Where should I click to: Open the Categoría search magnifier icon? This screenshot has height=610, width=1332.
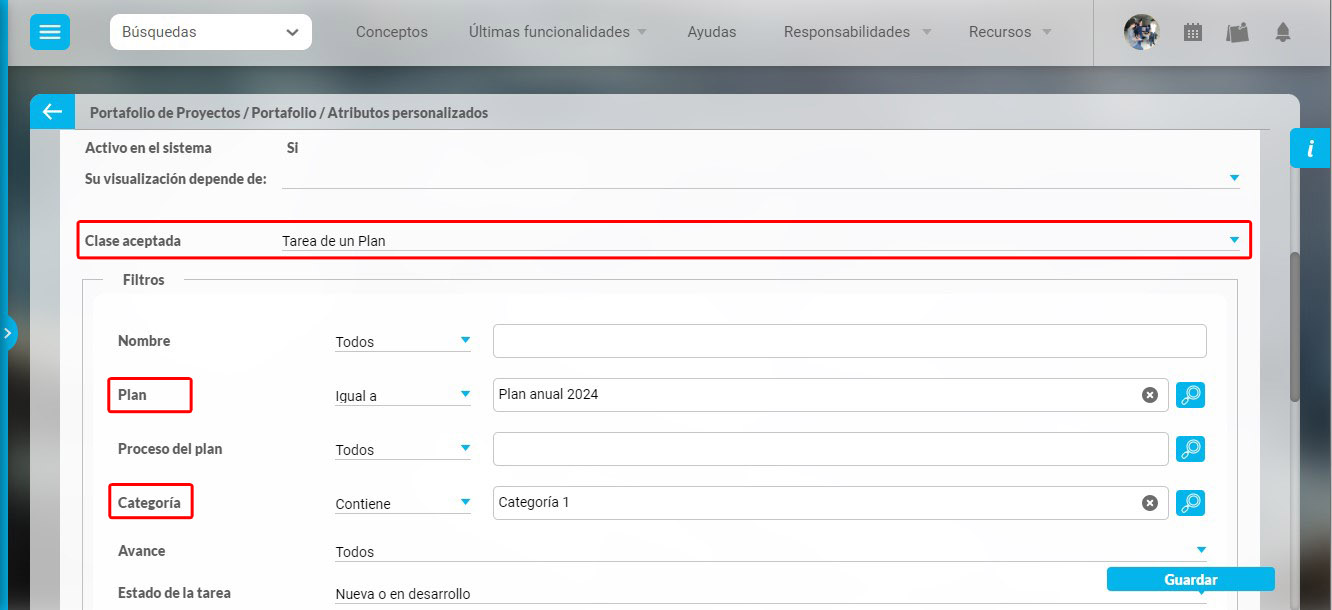(x=1190, y=503)
